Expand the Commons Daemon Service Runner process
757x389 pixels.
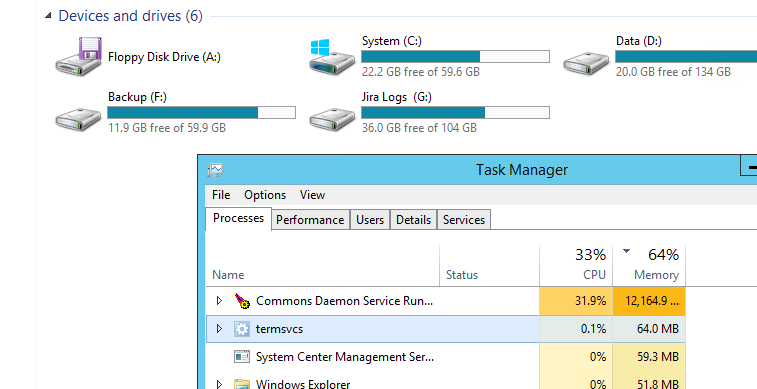pos(219,301)
